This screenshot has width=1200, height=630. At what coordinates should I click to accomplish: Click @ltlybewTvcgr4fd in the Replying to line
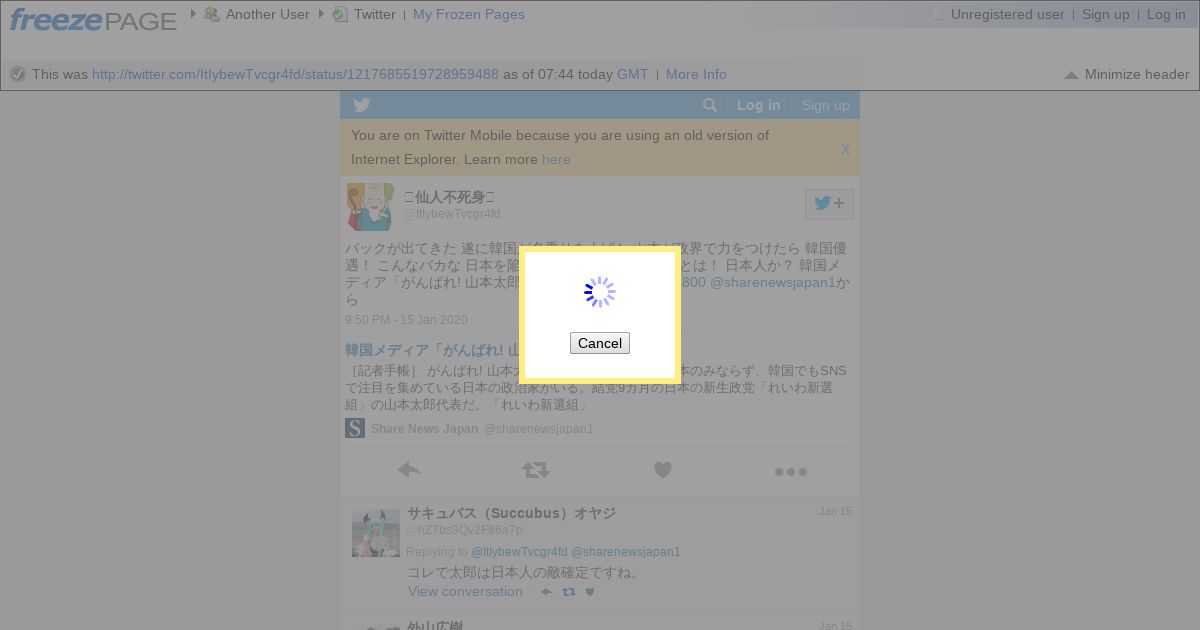519,552
